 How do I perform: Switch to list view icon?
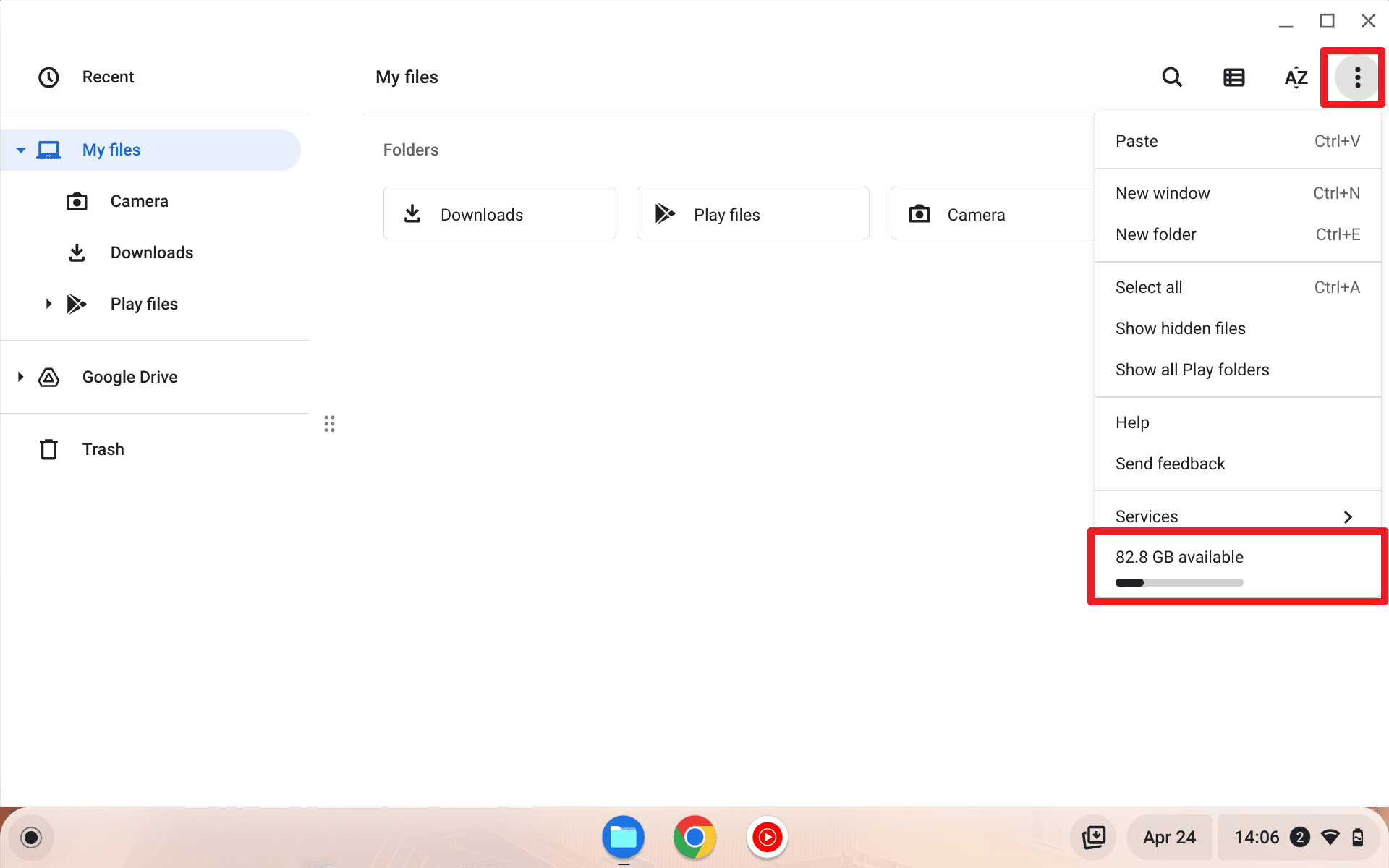(1234, 77)
